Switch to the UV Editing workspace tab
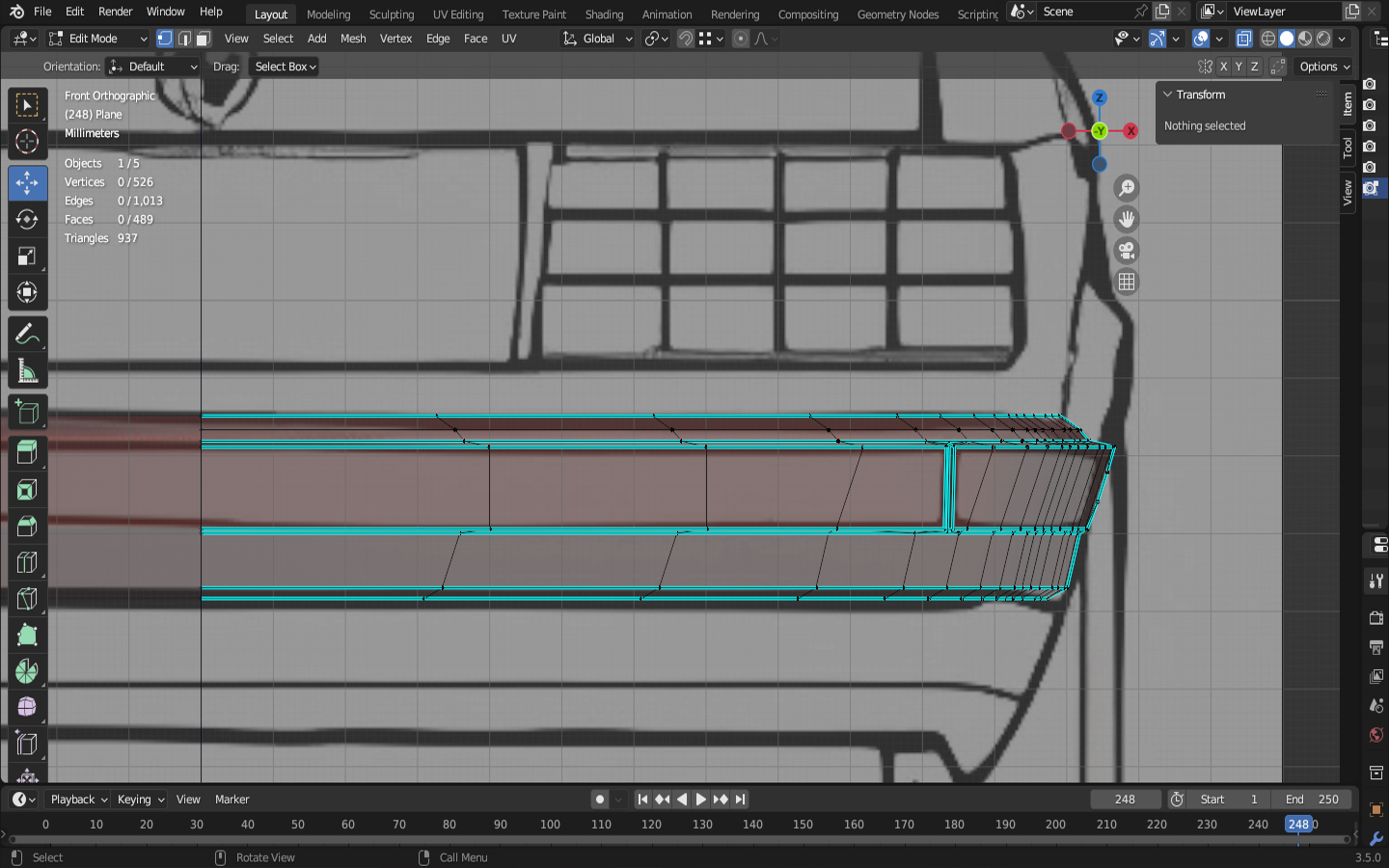 tap(458, 14)
